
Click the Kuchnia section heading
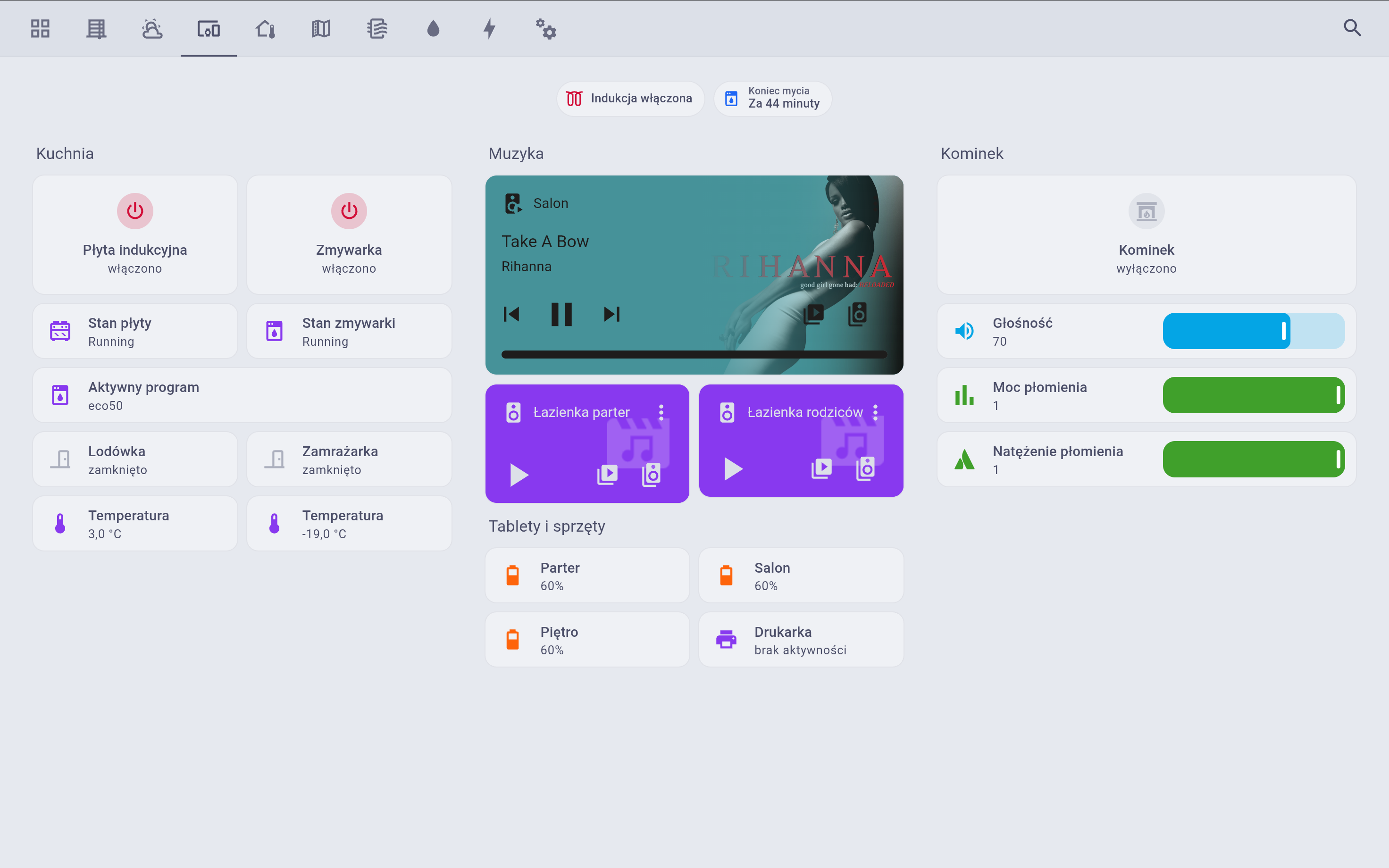[x=65, y=154]
